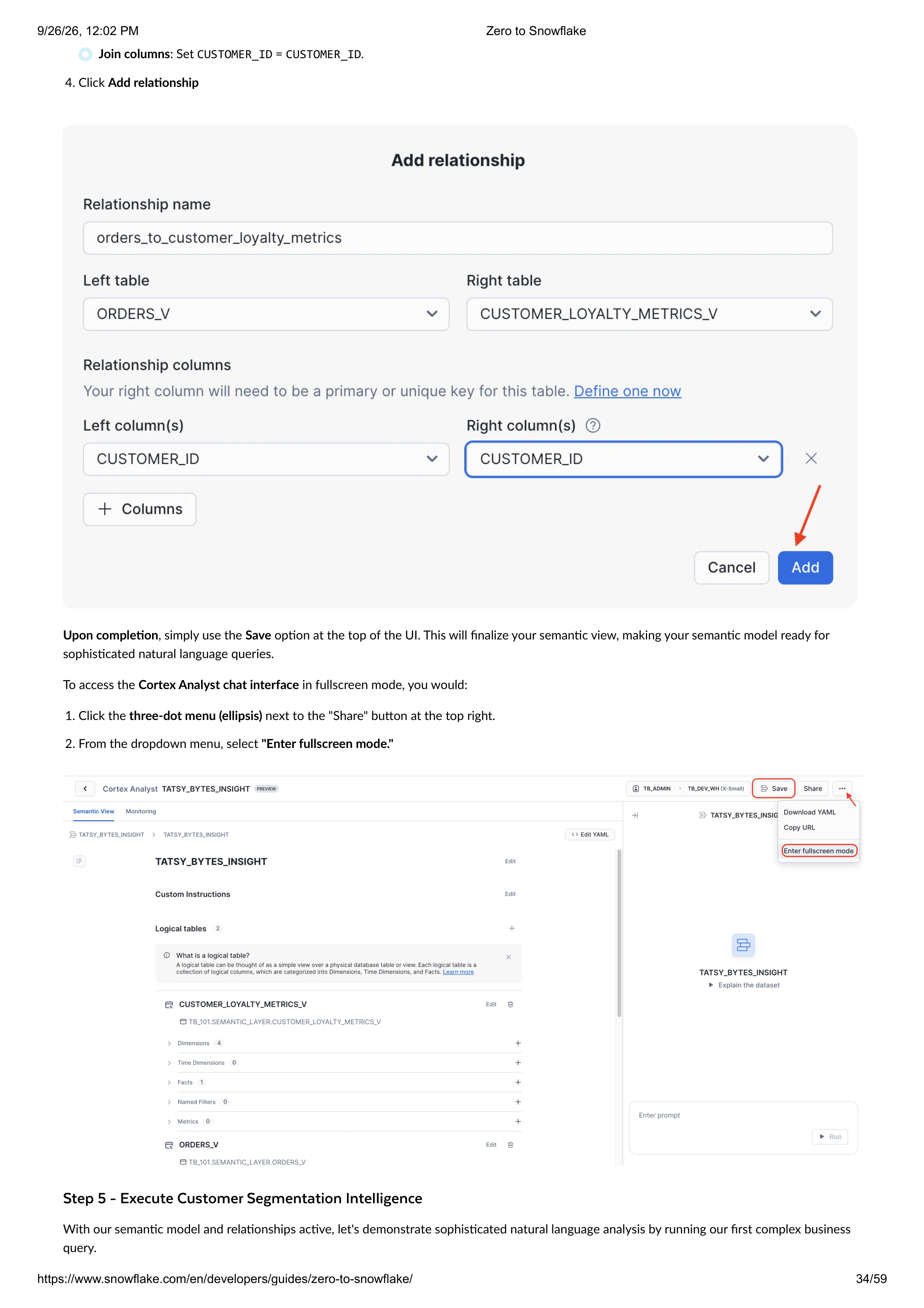Image resolution: width=924 pixels, height=1308 pixels.
Task: Click the blue Add button
Action: coord(805,567)
